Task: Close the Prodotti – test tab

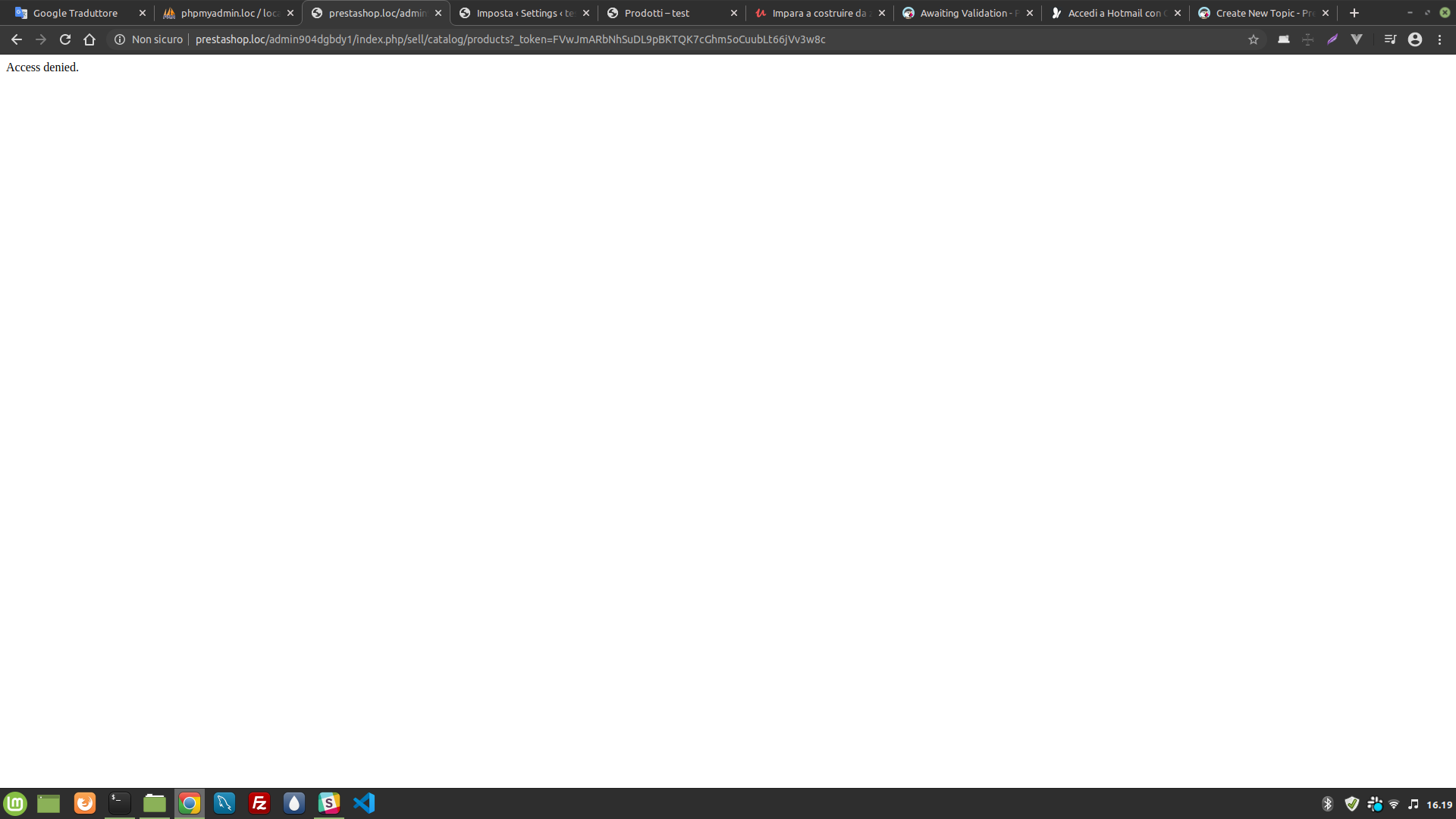Action: click(x=734, y=13)
